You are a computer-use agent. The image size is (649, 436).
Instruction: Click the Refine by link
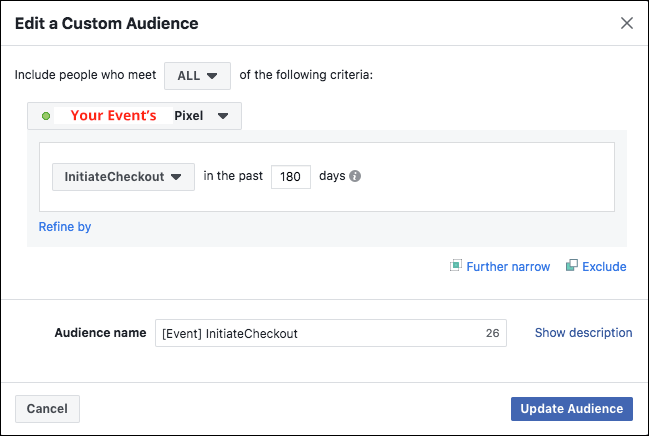65,227
